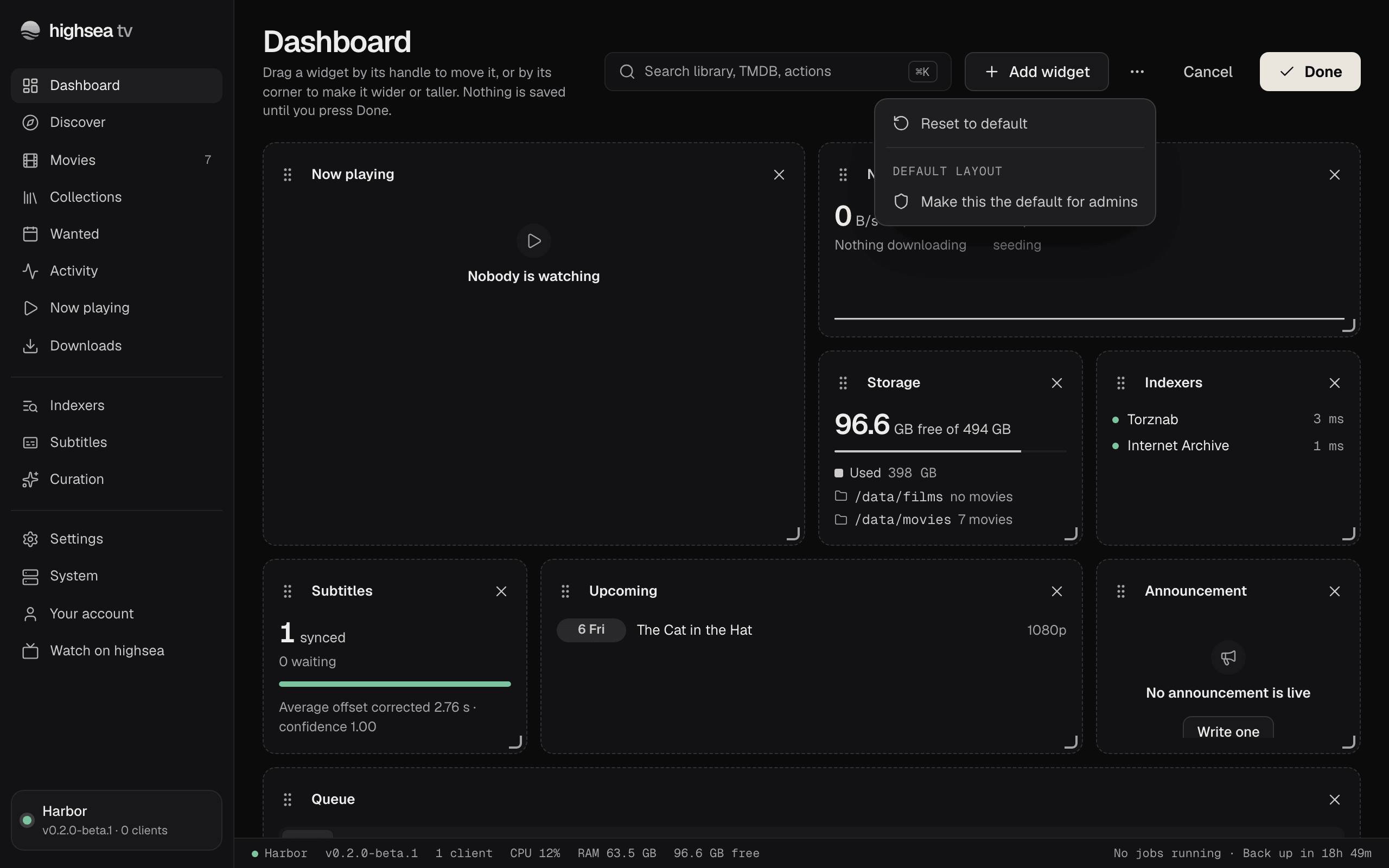
Task: Click the Upcoming widget resize corner
Action: (x=1071, y=742)
